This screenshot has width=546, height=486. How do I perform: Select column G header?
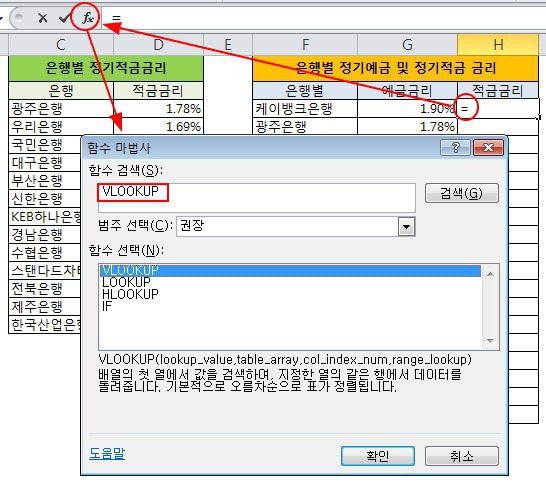[407, 45]
